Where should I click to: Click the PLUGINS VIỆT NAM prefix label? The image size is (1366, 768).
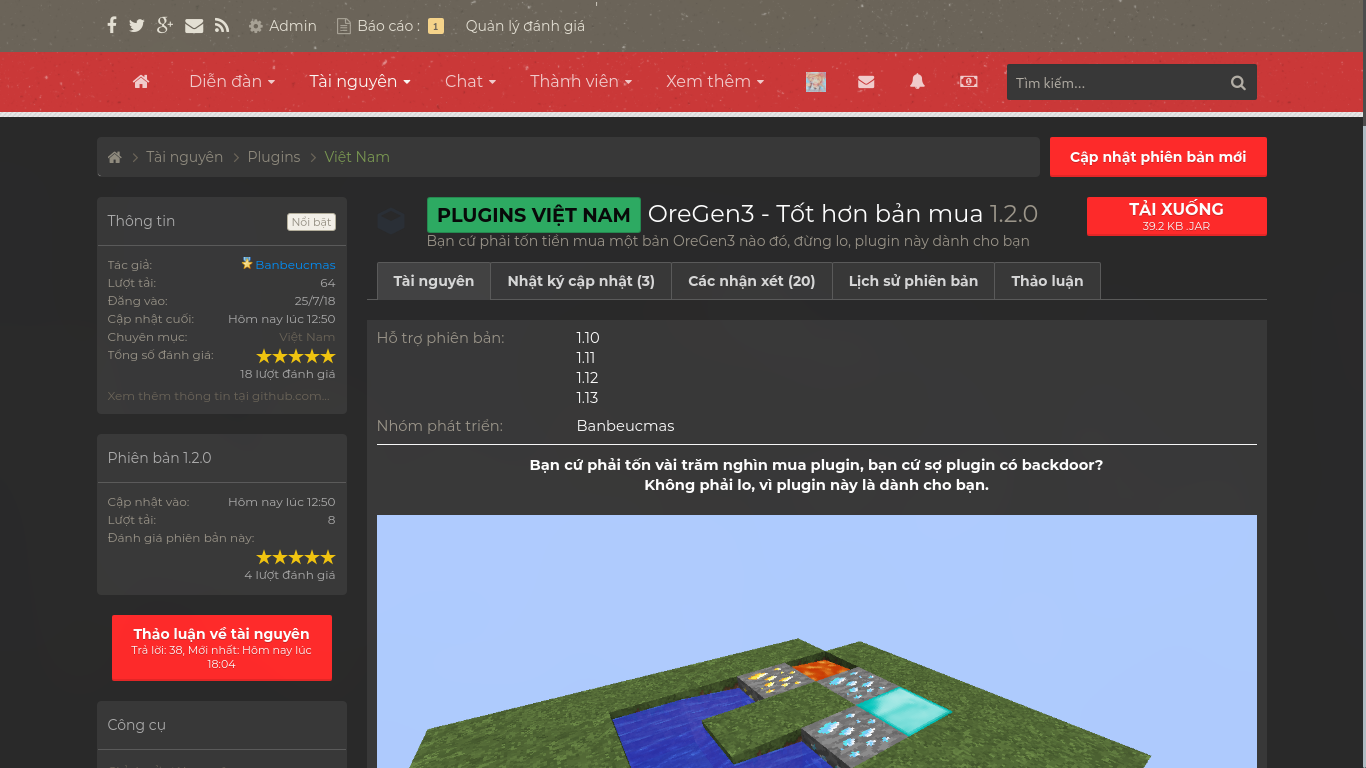click(x=534, y=215)
